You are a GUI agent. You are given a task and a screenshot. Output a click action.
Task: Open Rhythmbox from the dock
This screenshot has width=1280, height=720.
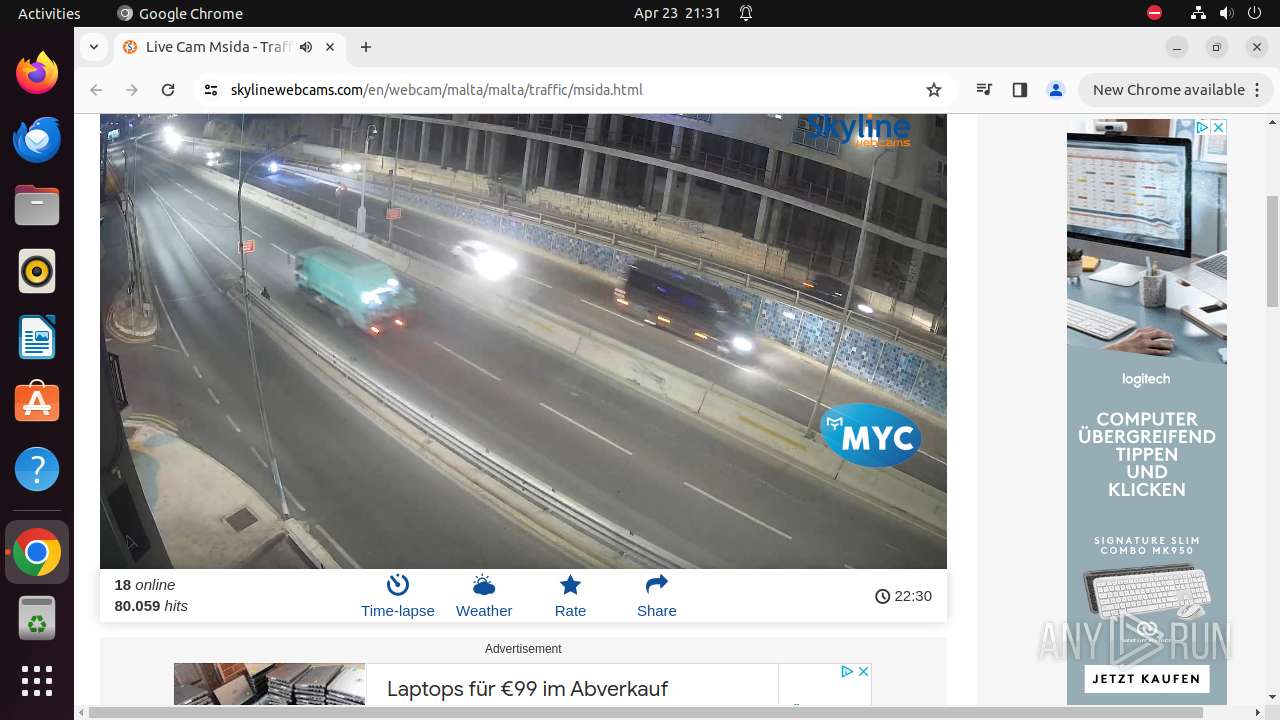[37, 271]
